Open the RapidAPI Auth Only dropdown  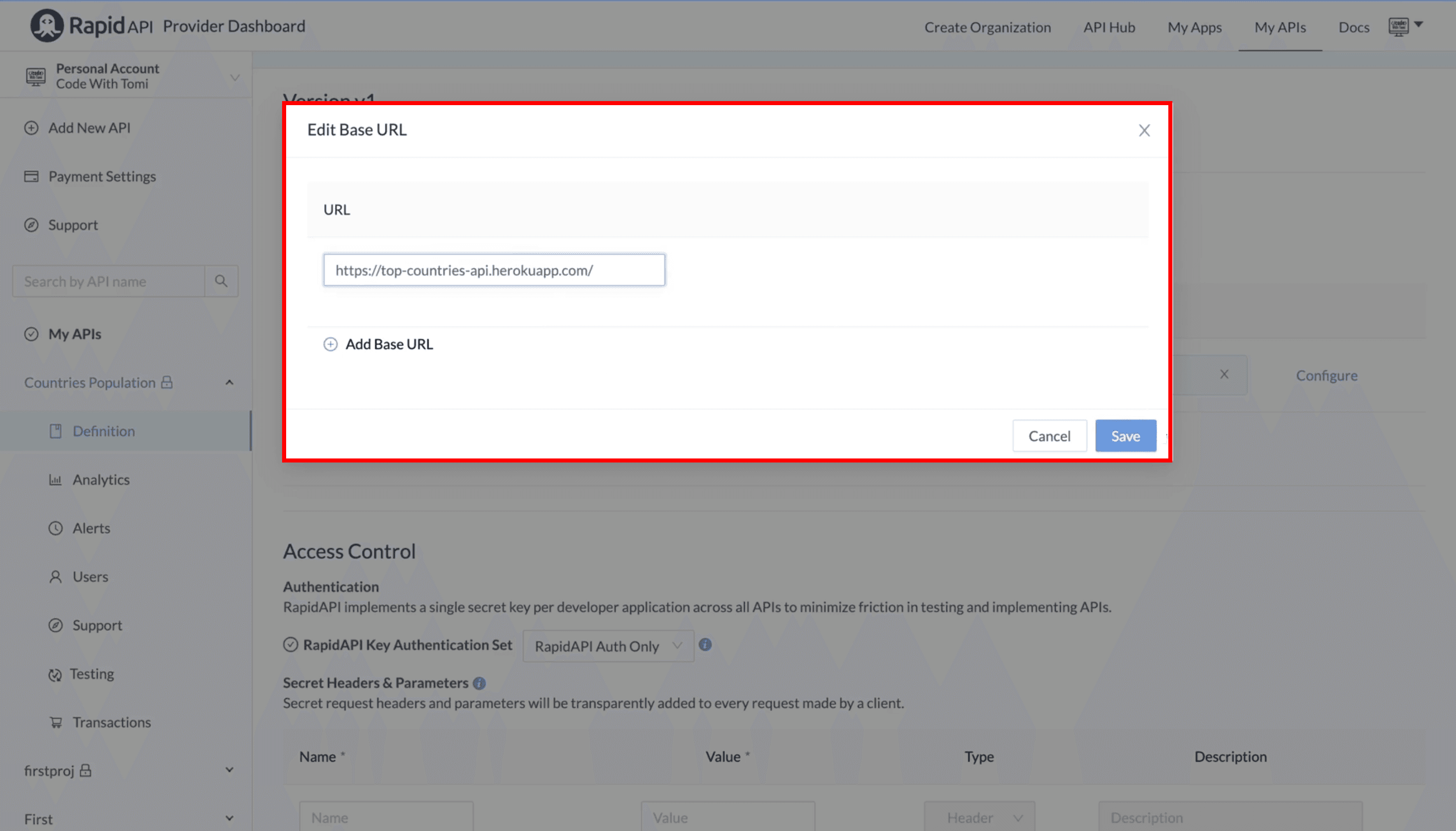click(x=608, y=646)
